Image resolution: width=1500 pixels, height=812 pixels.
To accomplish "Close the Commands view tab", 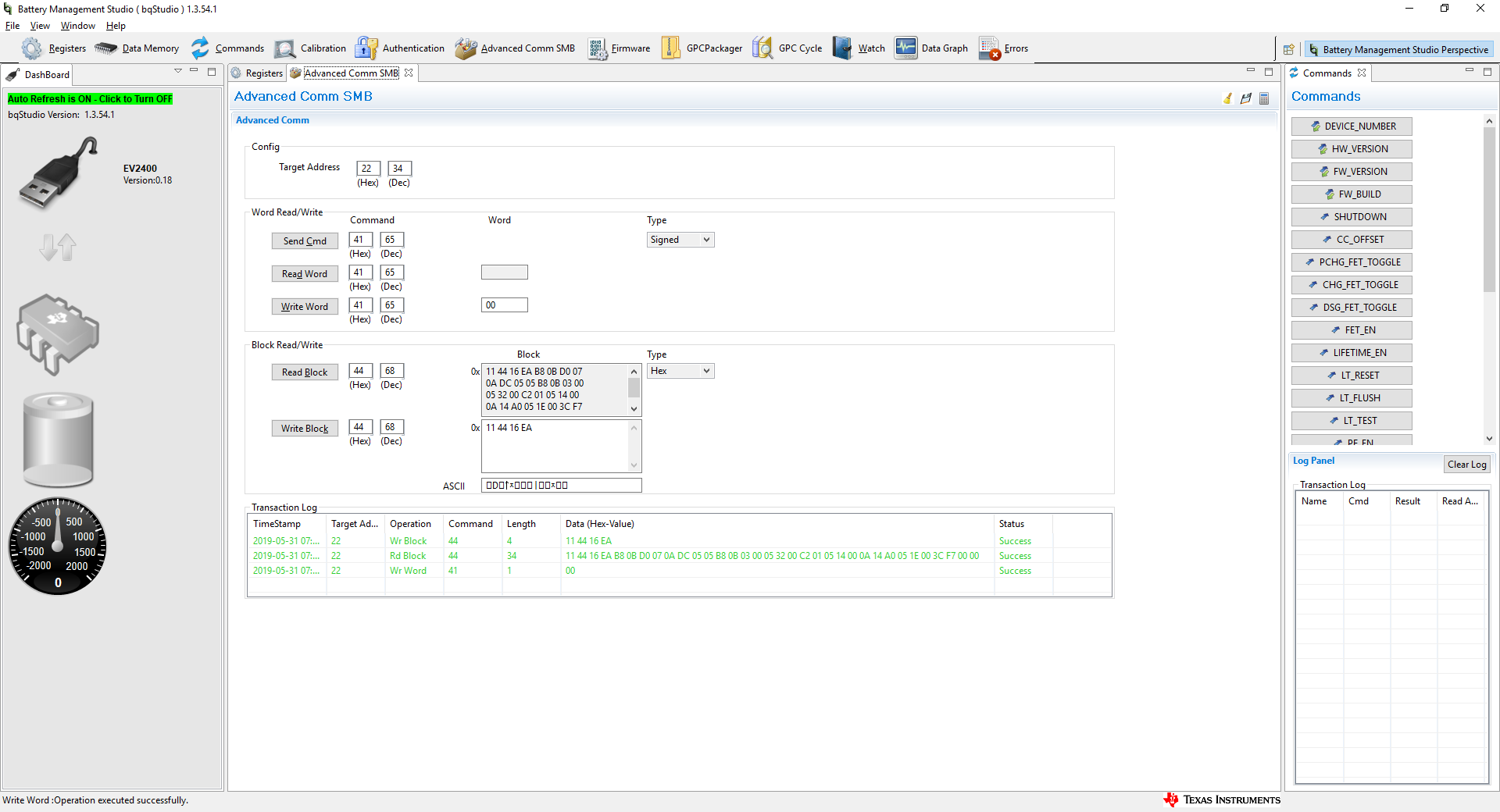I will (1362, 73).
